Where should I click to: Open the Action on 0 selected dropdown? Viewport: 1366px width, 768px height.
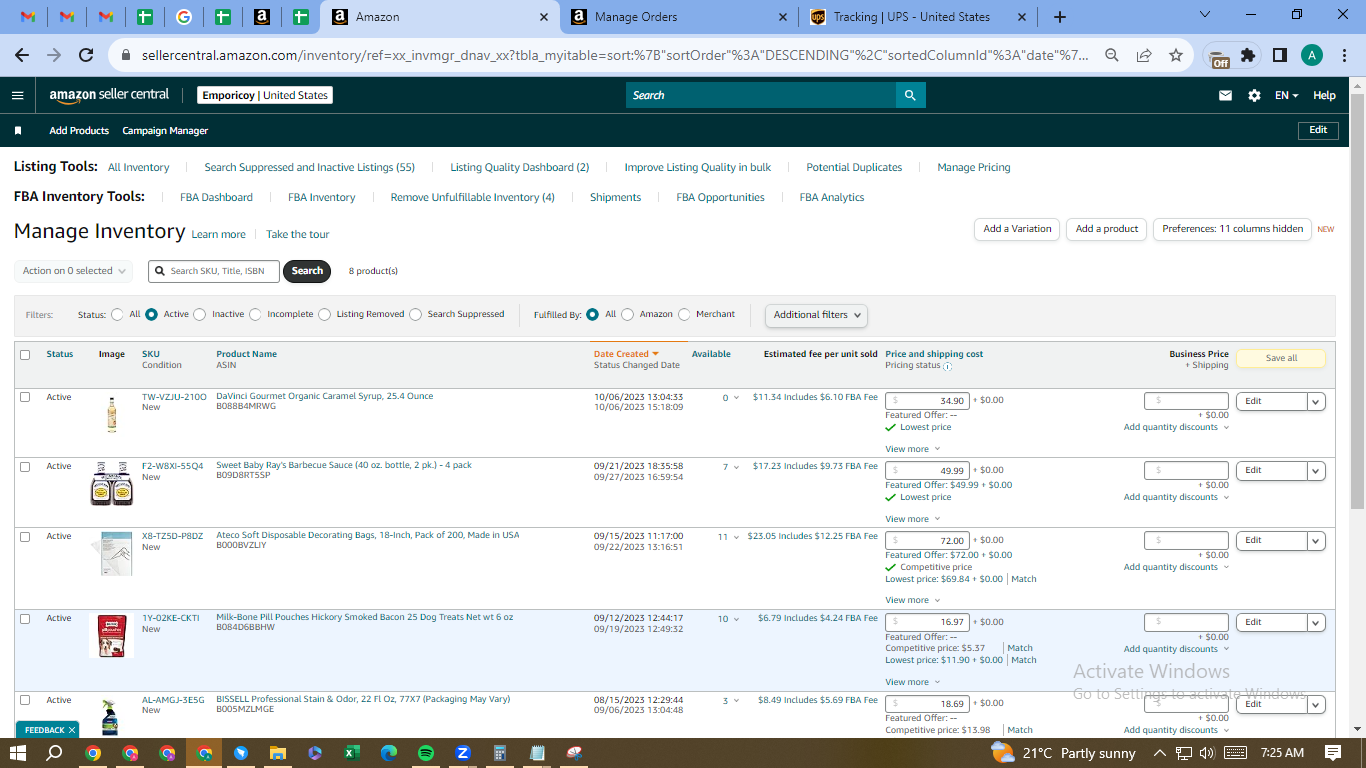76,271
